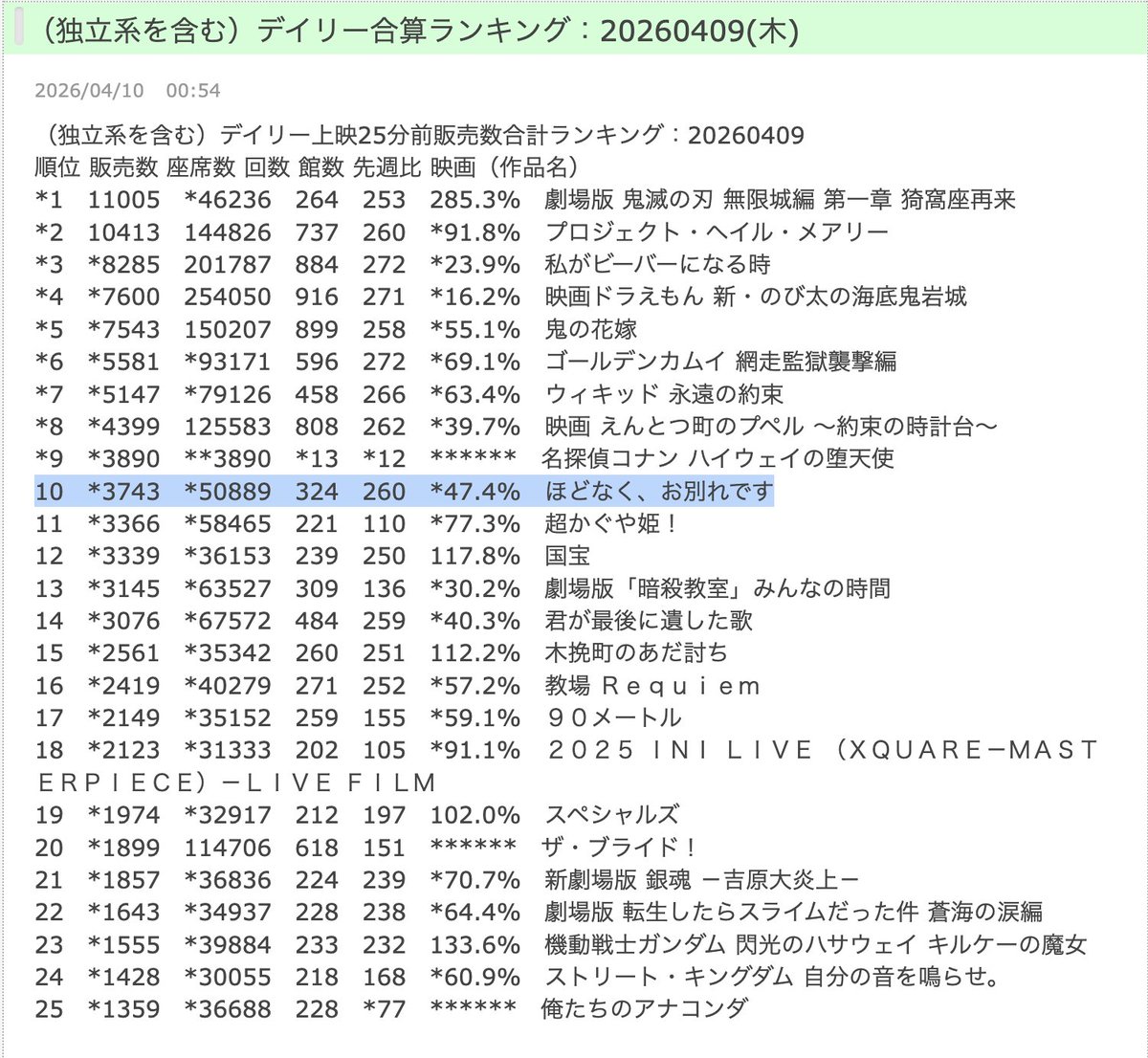1148x1058 pixels.
Task: Select the title ９０メートル
Action: tap(615, 719)
